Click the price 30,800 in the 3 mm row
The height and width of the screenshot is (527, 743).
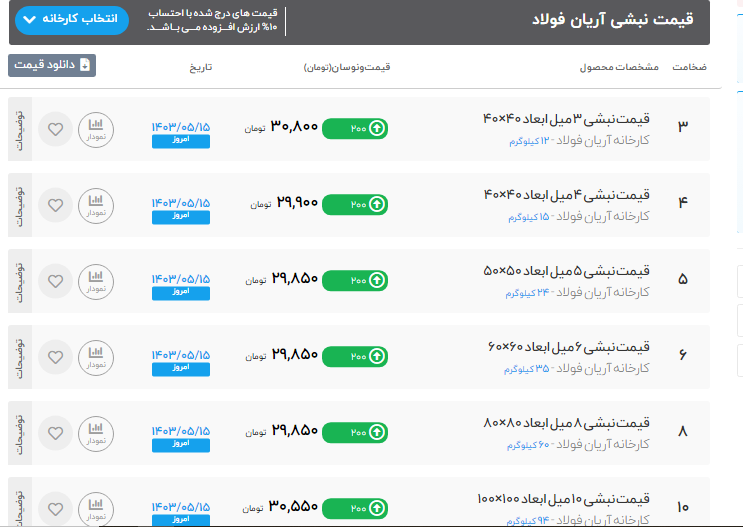click(x=294, y=127)
